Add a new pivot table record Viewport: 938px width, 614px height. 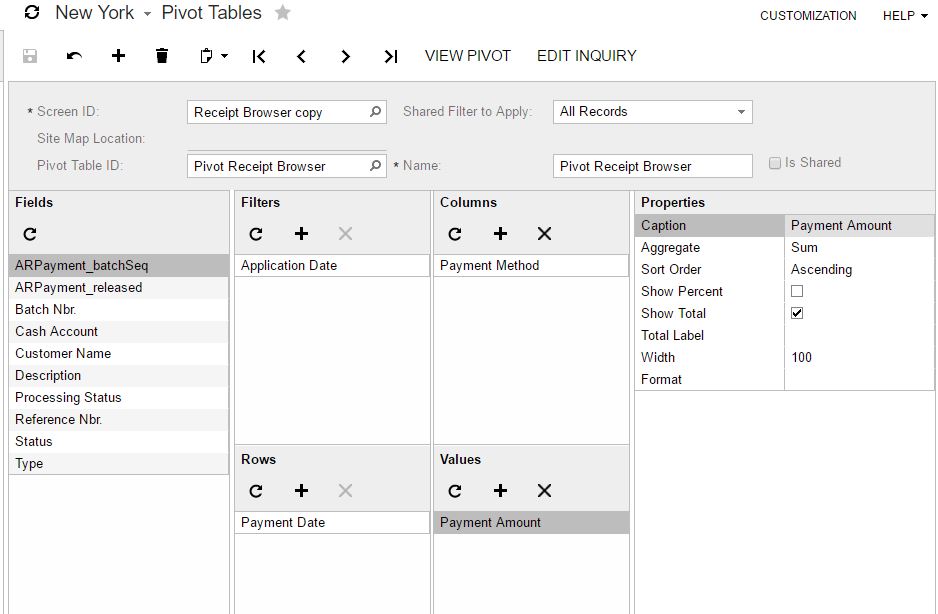point(118,56)
